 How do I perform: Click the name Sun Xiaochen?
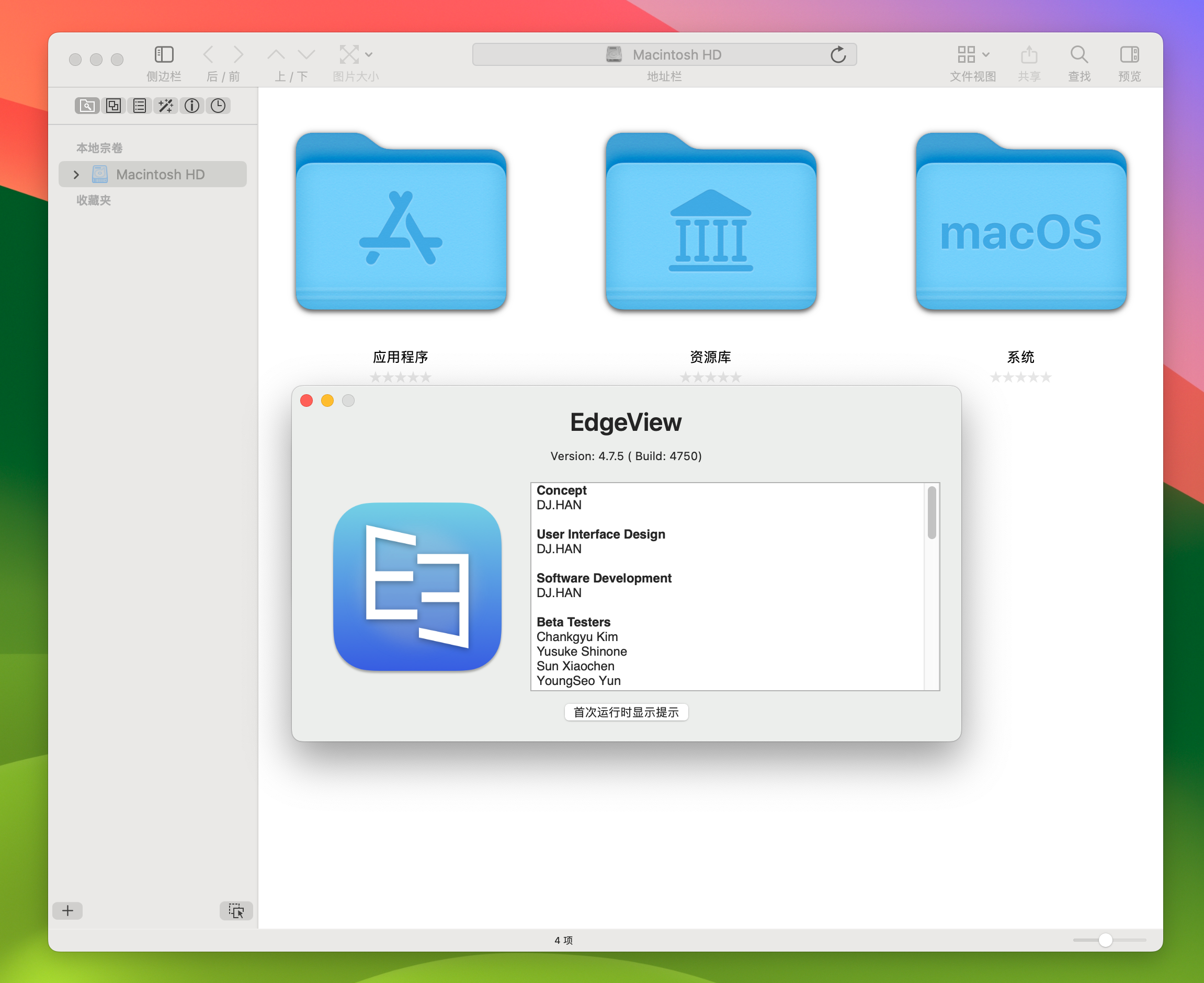pos(575,667)
